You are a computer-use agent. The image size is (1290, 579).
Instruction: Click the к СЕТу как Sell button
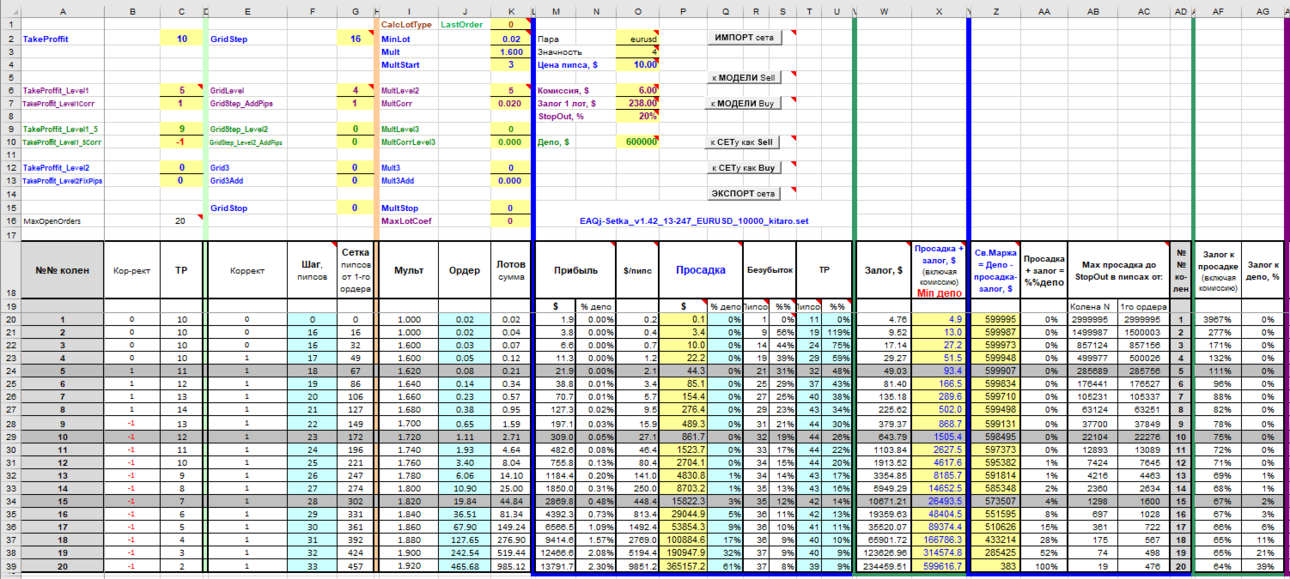tap(742, 142)
